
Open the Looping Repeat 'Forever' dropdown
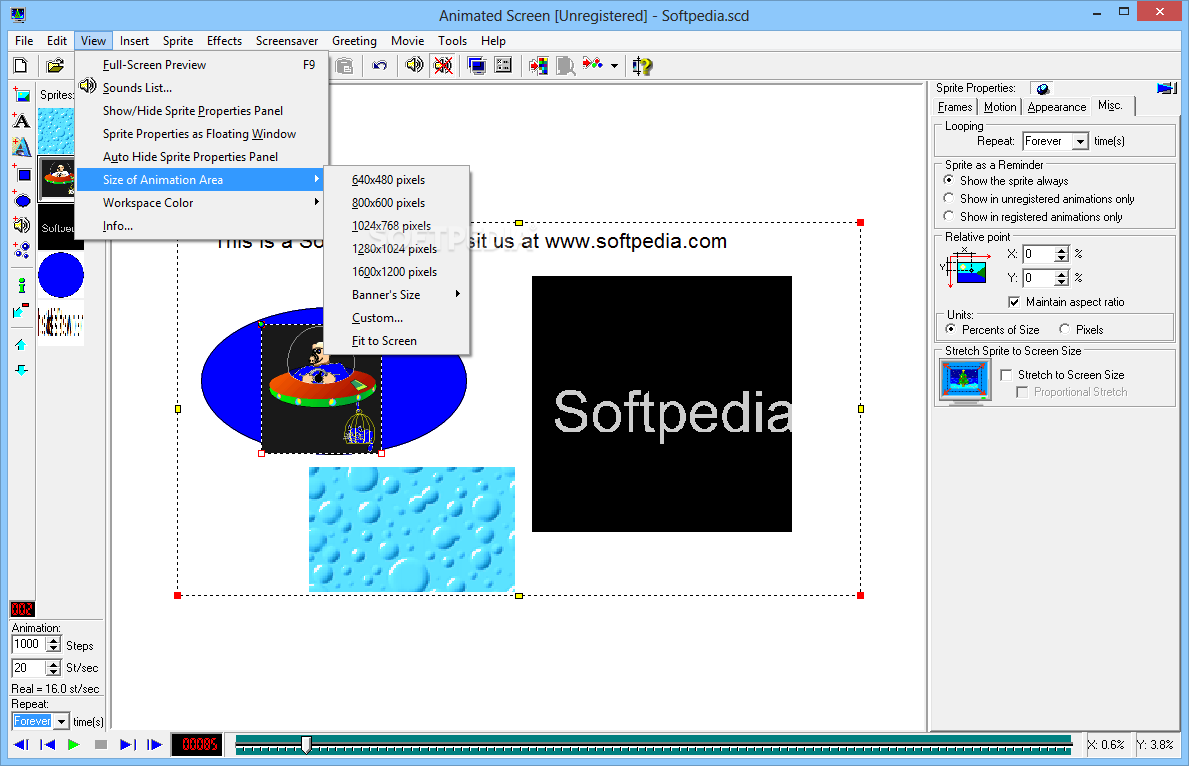pos(1081,141)
